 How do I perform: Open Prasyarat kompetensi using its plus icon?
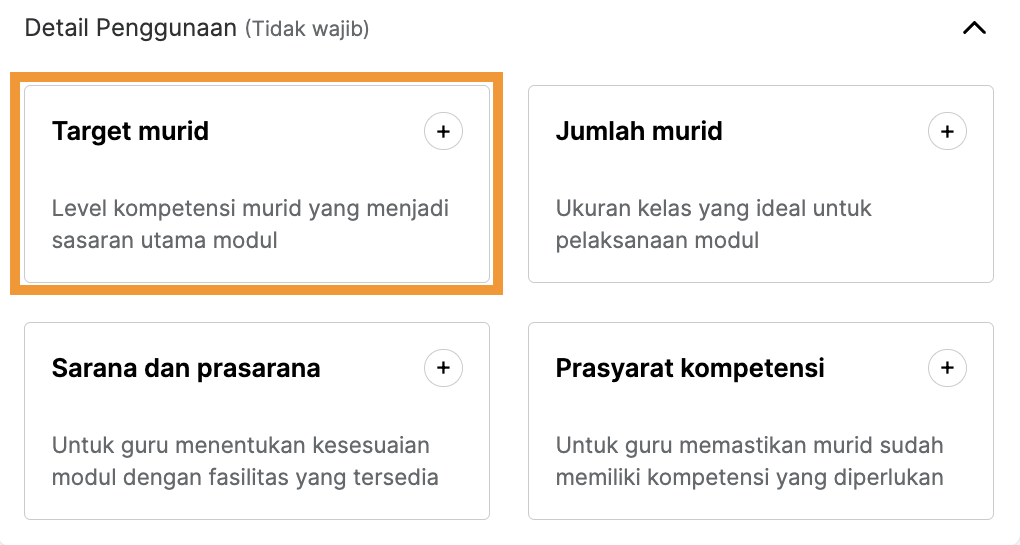(x=946, y=367)
